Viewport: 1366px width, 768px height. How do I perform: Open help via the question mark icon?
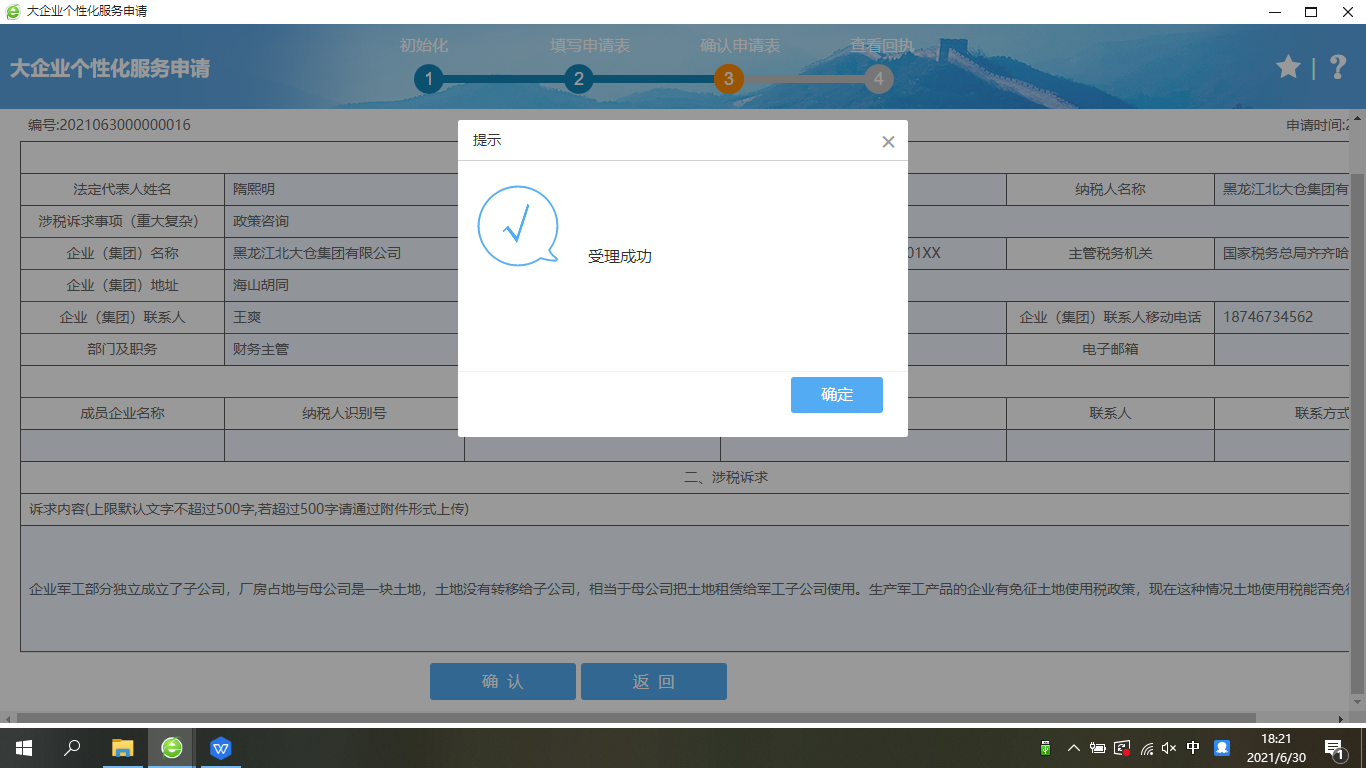click(1338, 67)
